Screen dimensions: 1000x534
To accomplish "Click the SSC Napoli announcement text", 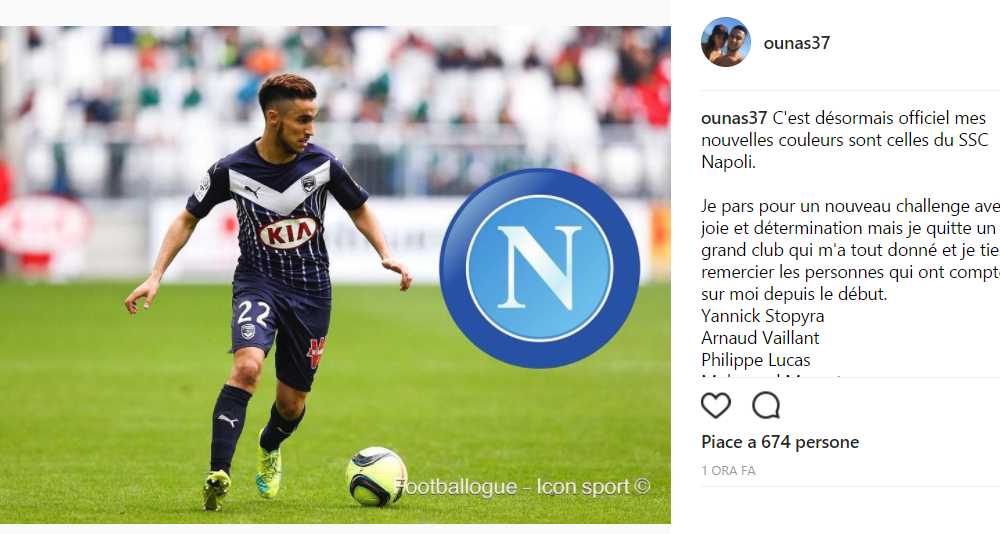I will pyautogui.click(x=844, y=140).
